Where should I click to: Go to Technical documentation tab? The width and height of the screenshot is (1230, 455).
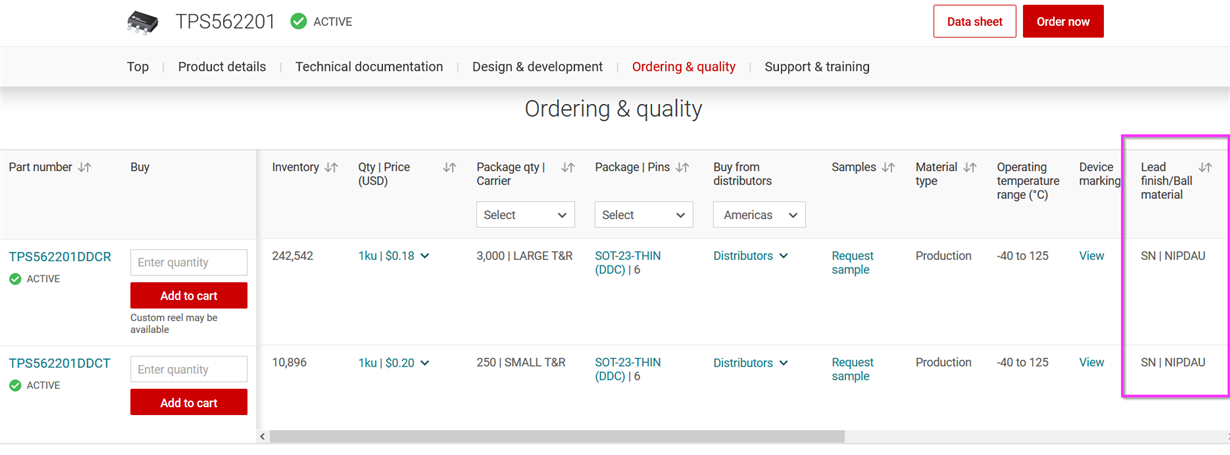(x=369, y=67)
